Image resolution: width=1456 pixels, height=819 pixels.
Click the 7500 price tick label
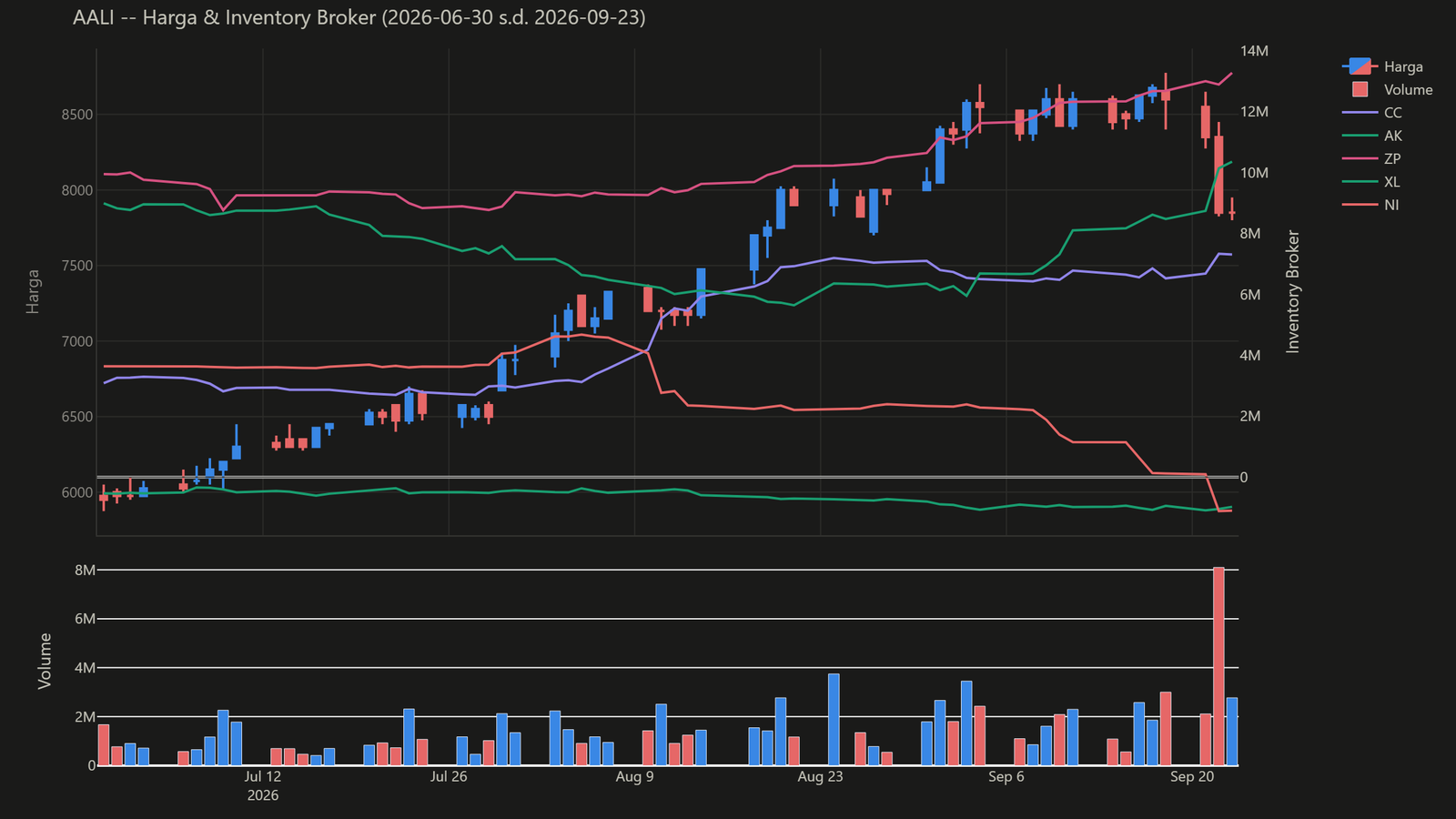click(x=77, y=266)
